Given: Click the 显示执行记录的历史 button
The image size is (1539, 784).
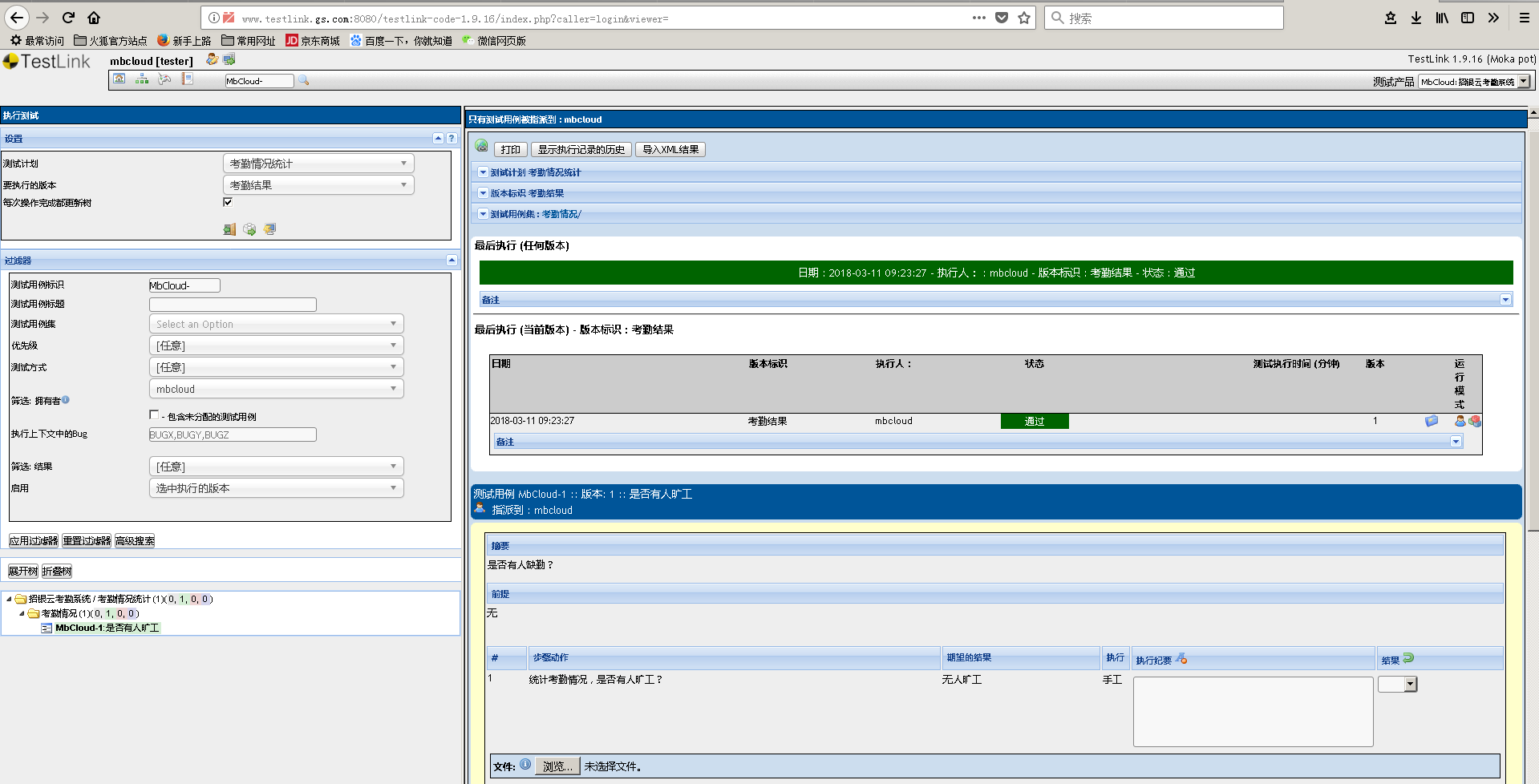Looking at the screenshot, I should [581, 150].
